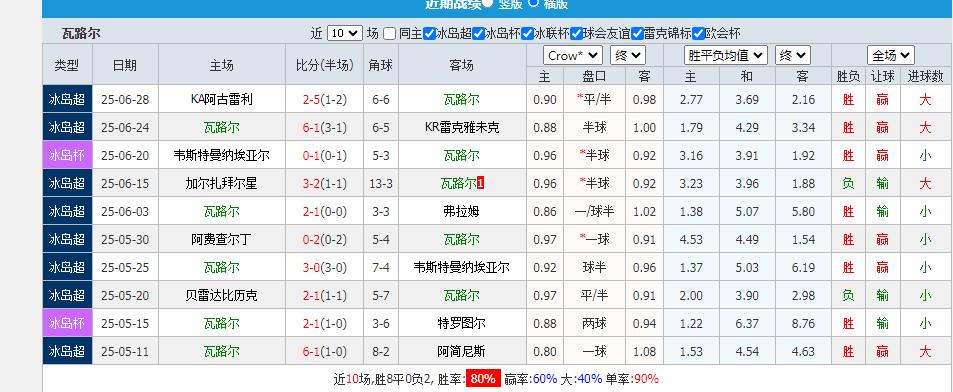
Task: Open the 弗拉姆 team link
Action: [462, 211]
